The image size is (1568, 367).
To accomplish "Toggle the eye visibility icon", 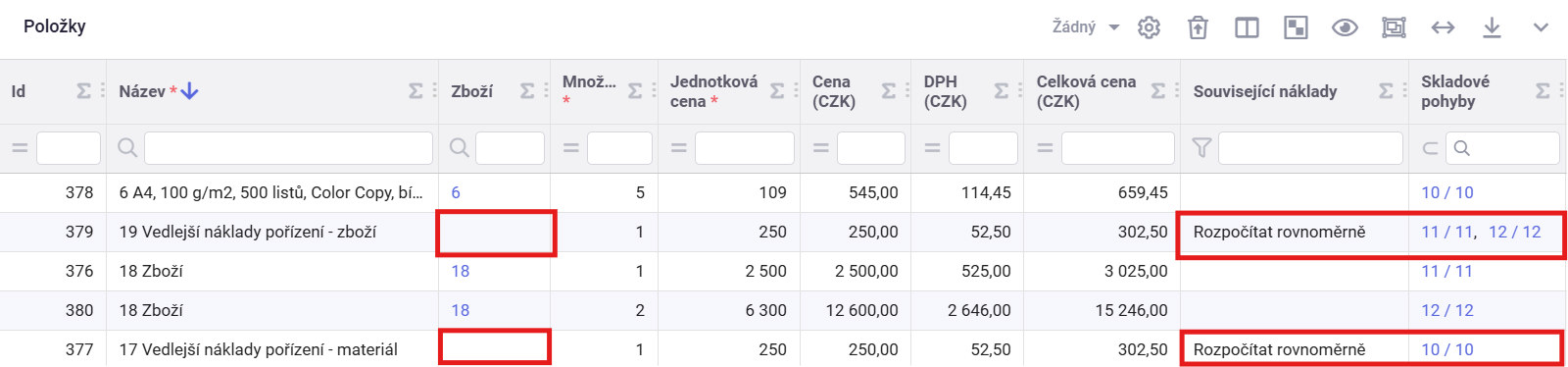I will coord(1345,27).
